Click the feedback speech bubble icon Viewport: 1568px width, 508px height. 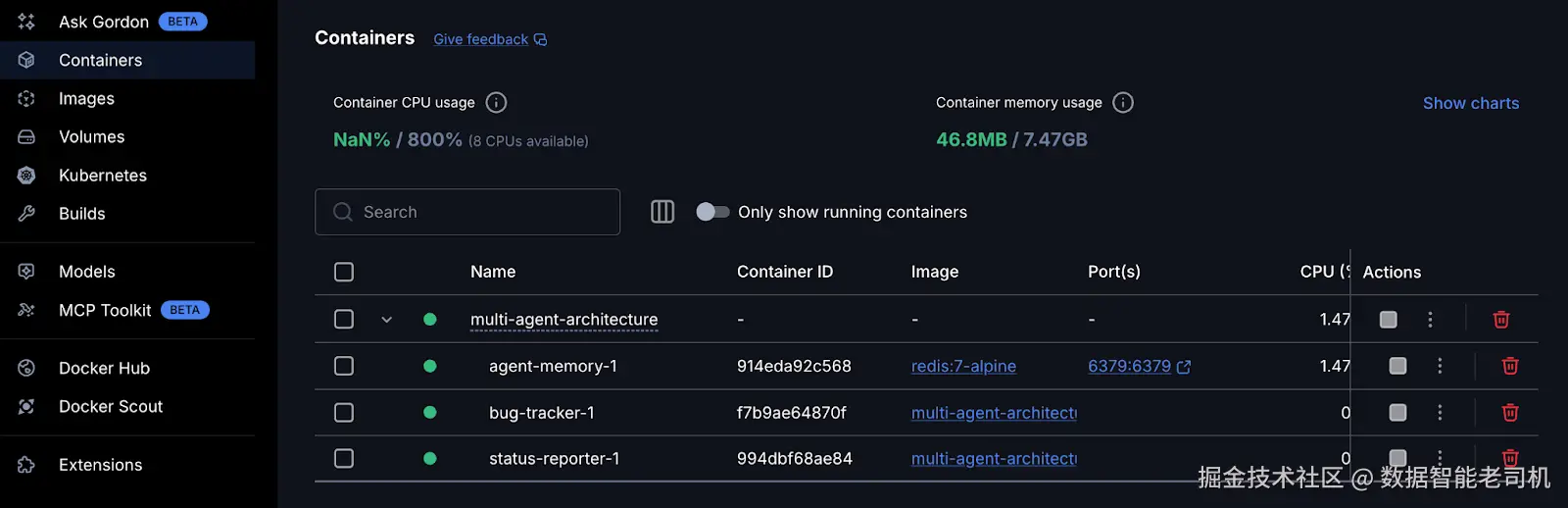[540, 39]
